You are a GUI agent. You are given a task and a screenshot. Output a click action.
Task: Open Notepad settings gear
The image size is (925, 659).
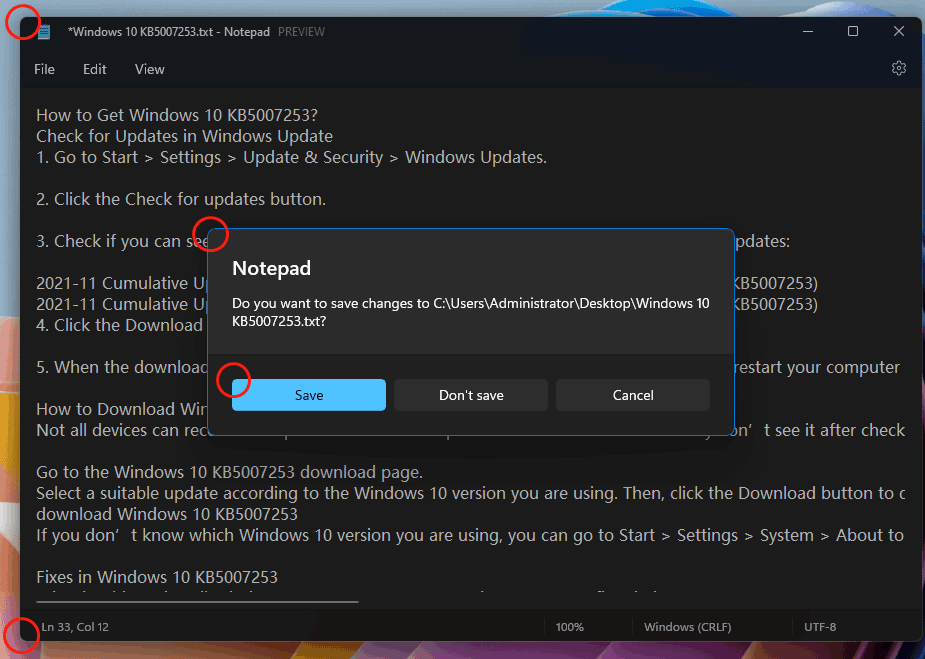coord(898,68)
